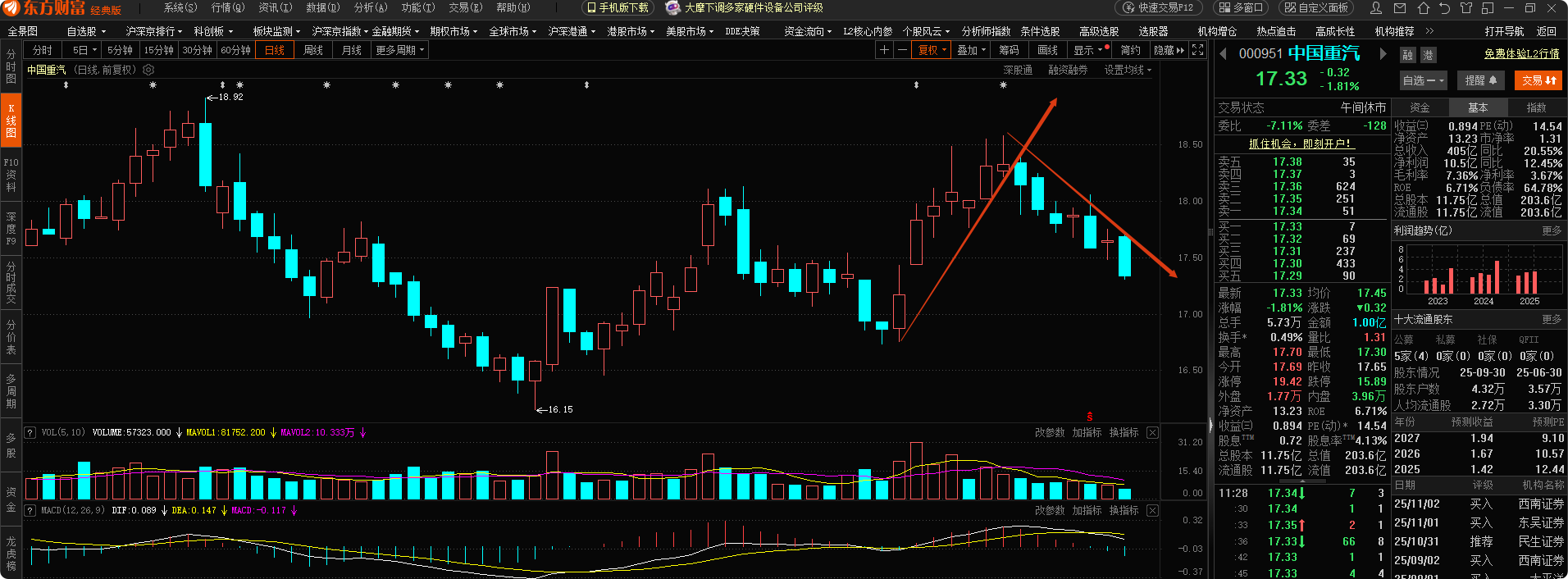Open the skin shirt icon
The width and height of the screenshot is (1568, 579).
click(1466, 8)
